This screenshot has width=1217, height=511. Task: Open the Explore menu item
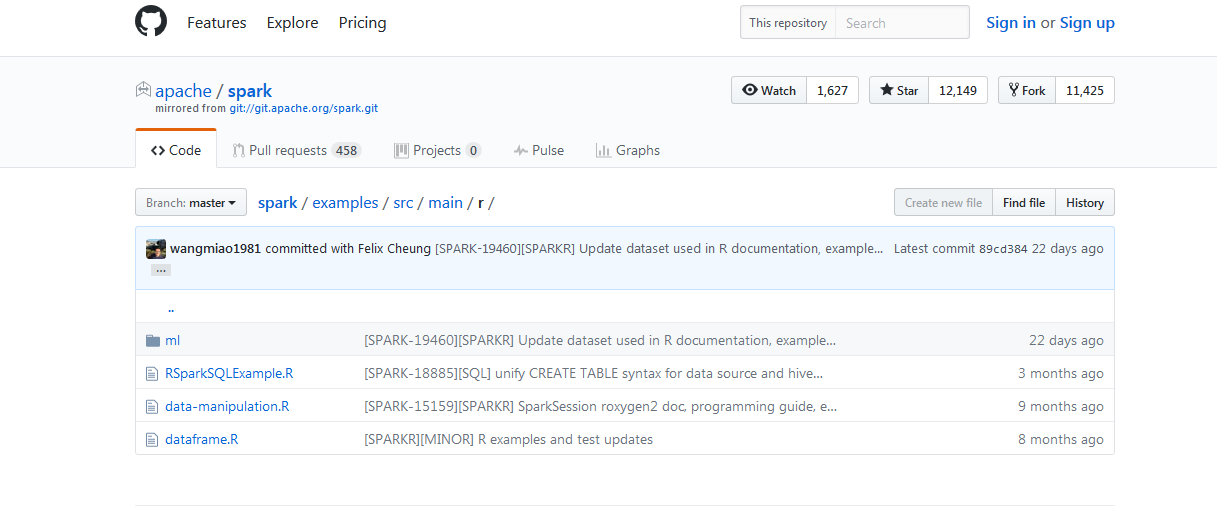pos(292,22)
